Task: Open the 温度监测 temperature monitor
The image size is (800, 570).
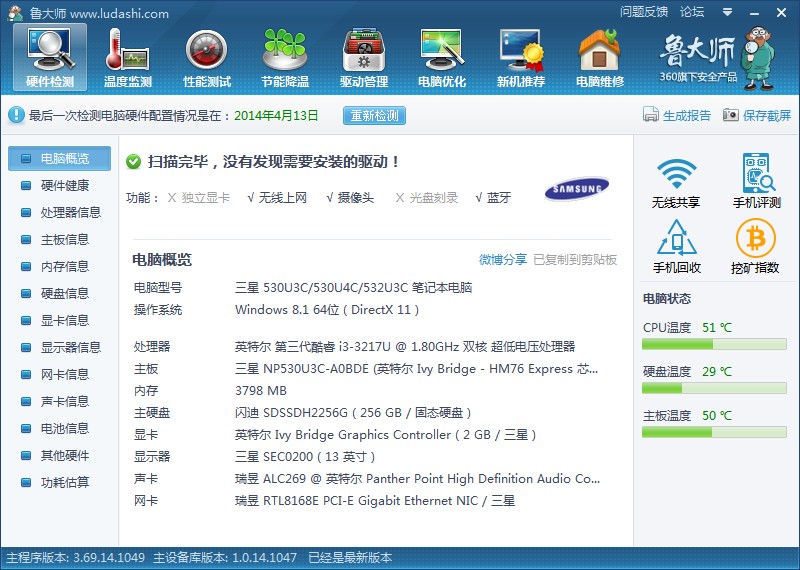Action: pos(128,57)
